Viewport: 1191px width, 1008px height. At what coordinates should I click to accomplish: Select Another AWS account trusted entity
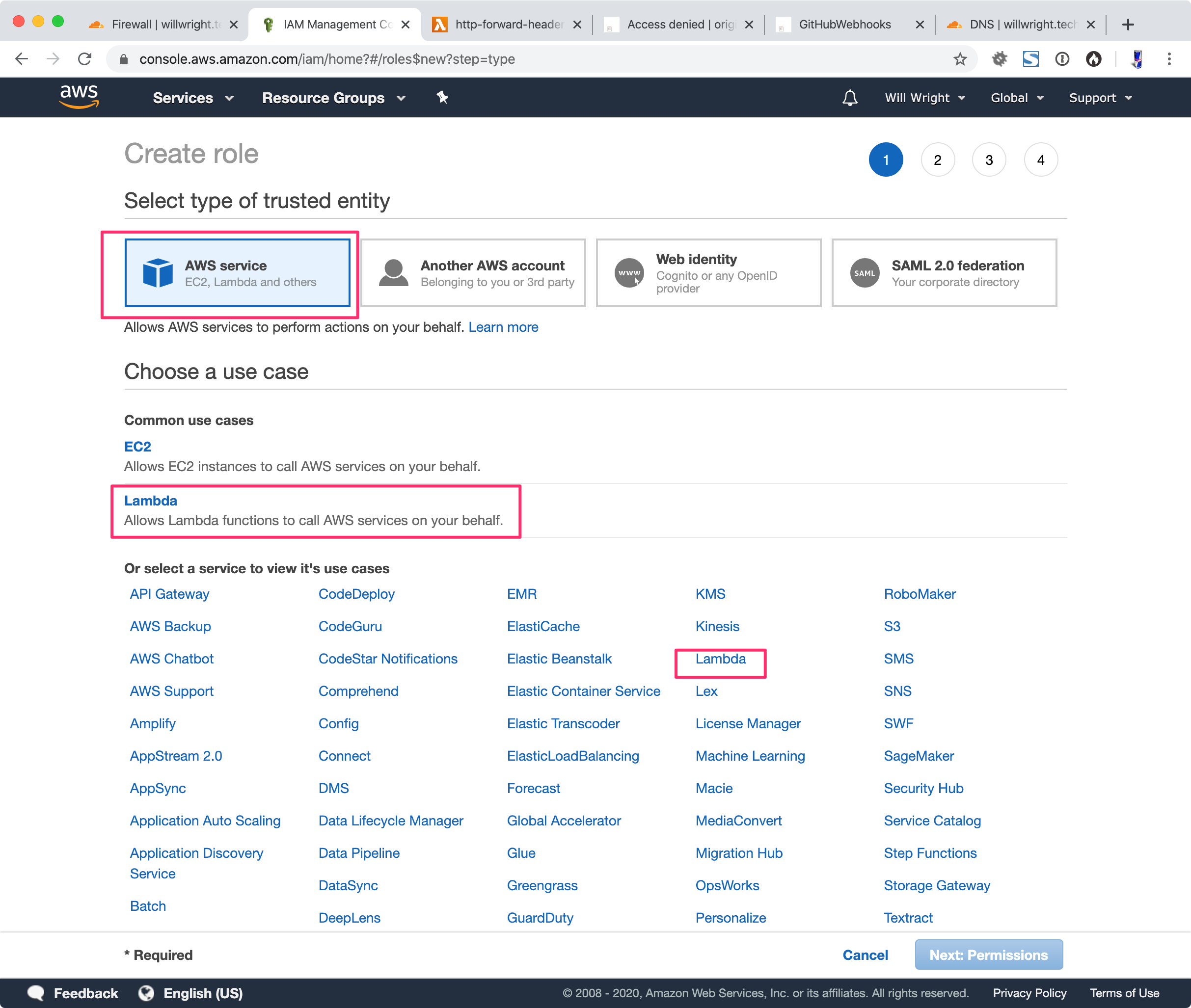[x=473, y=272]
